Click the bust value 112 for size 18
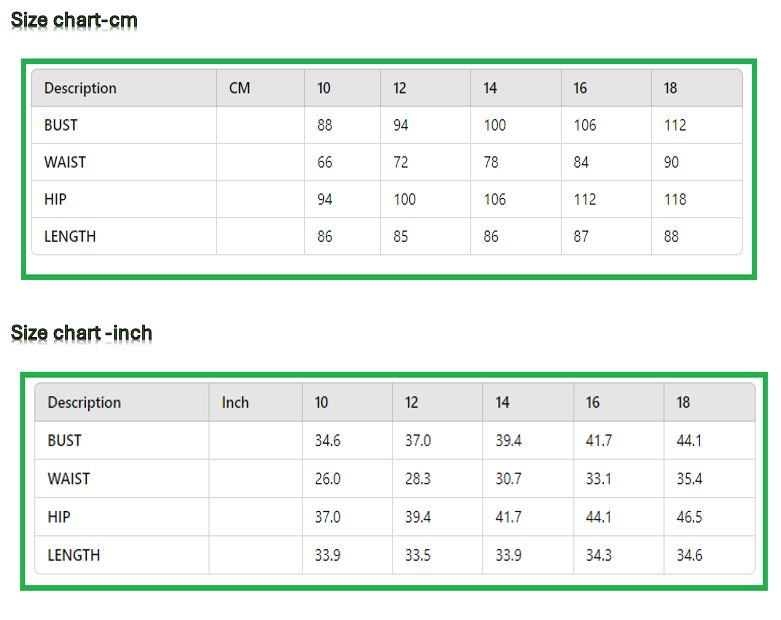Screen dimensions: 781x620 (x=675, y=125)
